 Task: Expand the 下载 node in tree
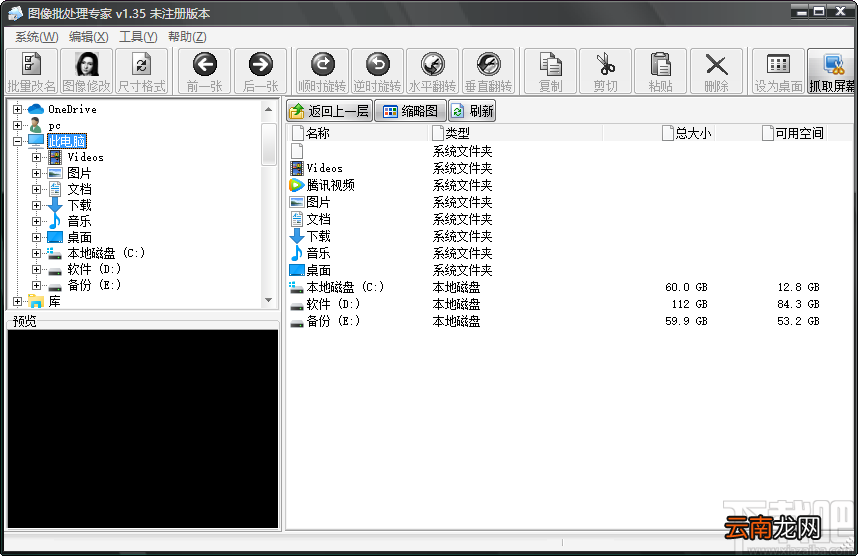[36, 205]
